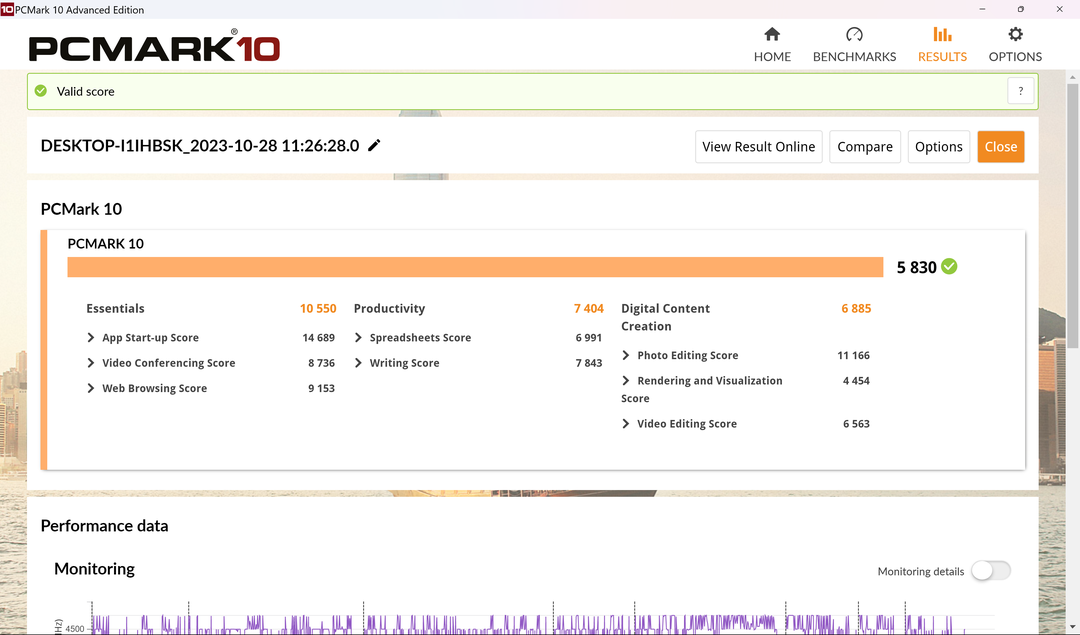Click the orange Close result button
Viewport: 1080px width, 635px height.
[x=1000, y=147]
